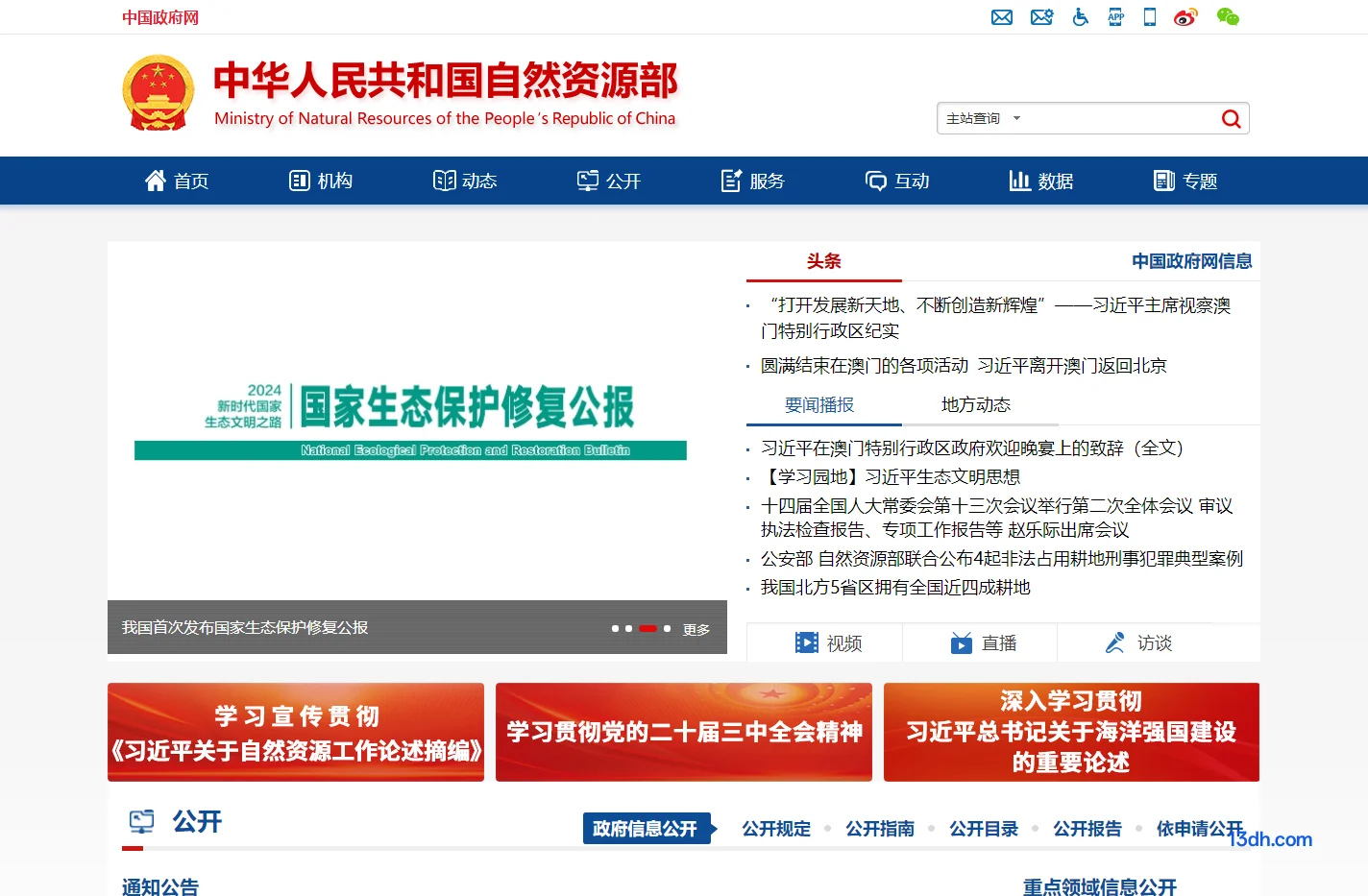The height and width of the screenshot is (896, 1368).
Task: Open the 通知公告 section heading
Action: [x=160, y=886]
